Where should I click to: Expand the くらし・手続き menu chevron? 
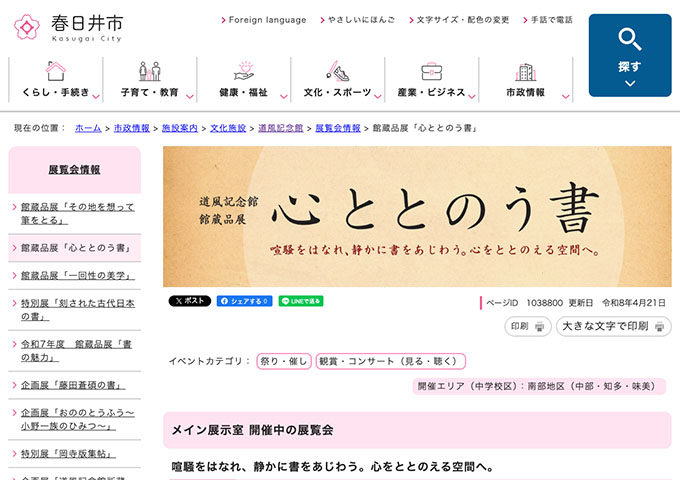coord(96,96)
